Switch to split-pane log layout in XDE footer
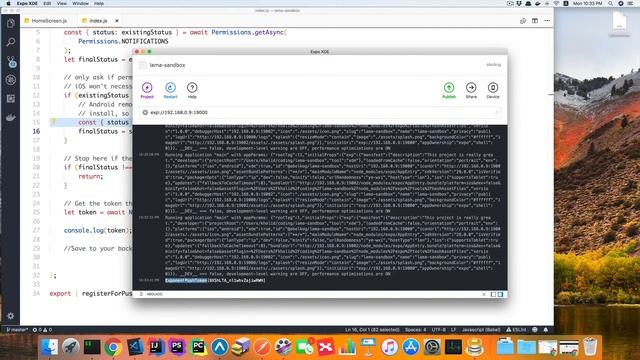640x360 pixels. tap(500, 294)
